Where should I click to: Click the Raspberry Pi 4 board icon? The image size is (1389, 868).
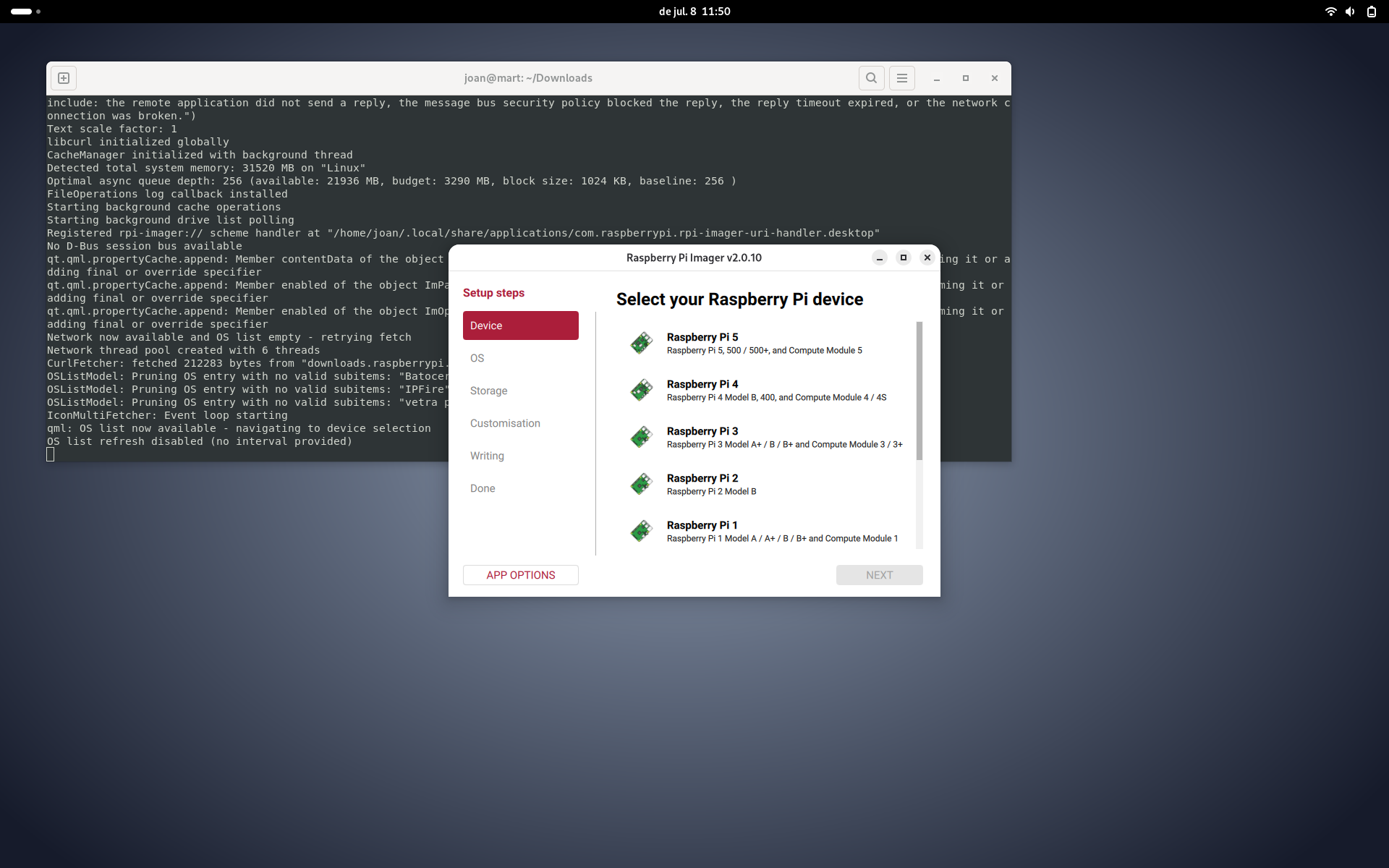point(642,390)
